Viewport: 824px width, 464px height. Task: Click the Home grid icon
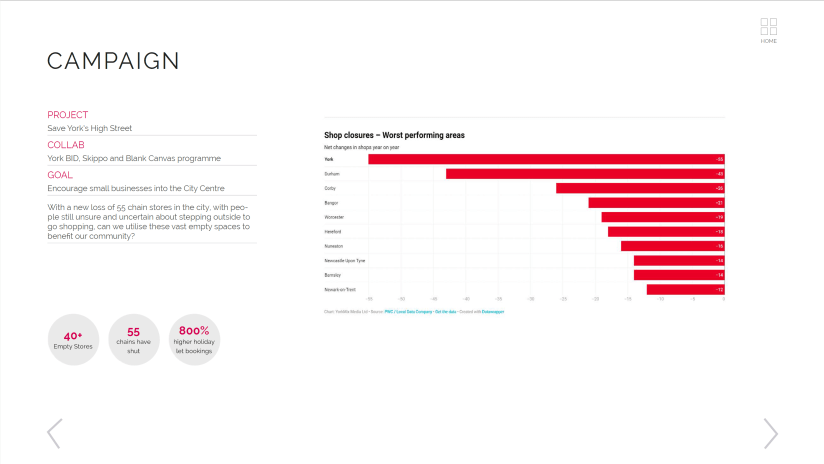(768, 27)
